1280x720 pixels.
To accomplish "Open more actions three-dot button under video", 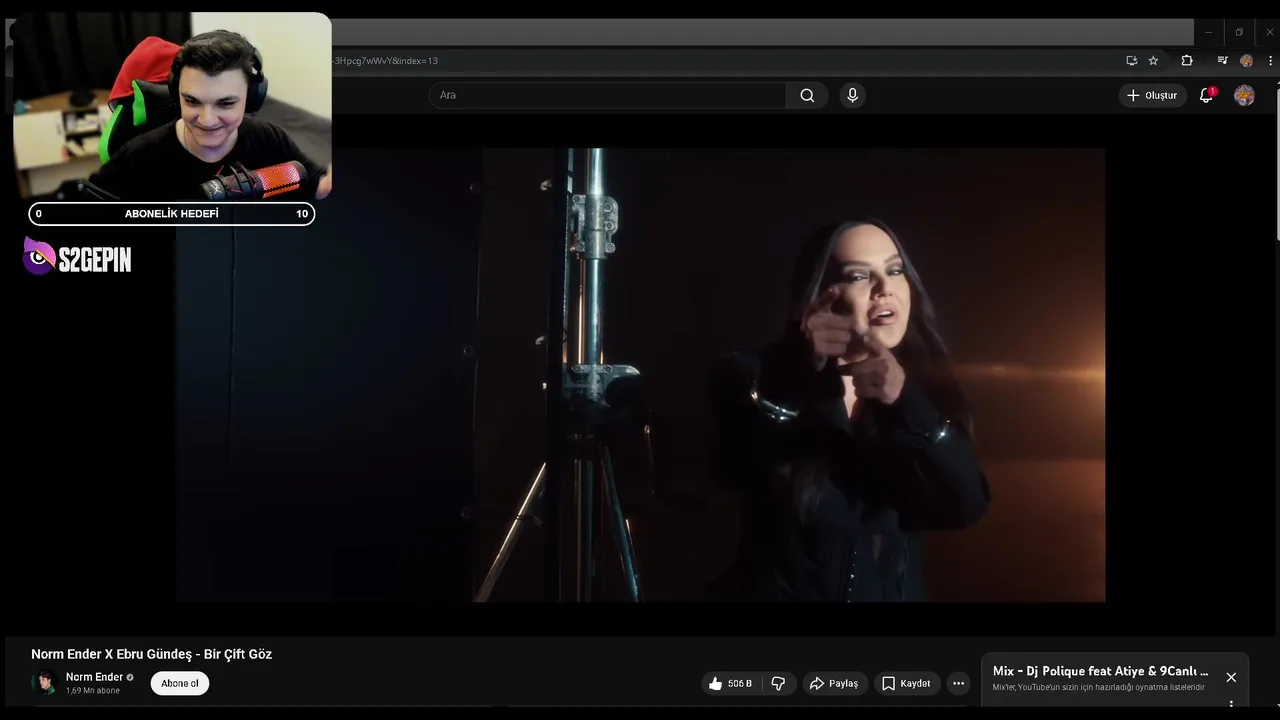I will (958, 683).
